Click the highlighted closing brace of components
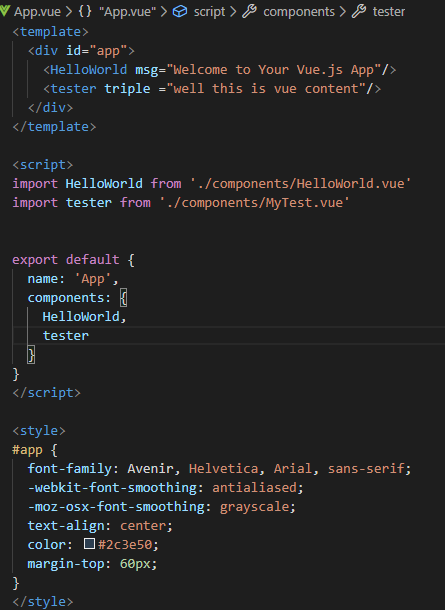The width and height of the screenshot is (445, 610). coord(31,355)
